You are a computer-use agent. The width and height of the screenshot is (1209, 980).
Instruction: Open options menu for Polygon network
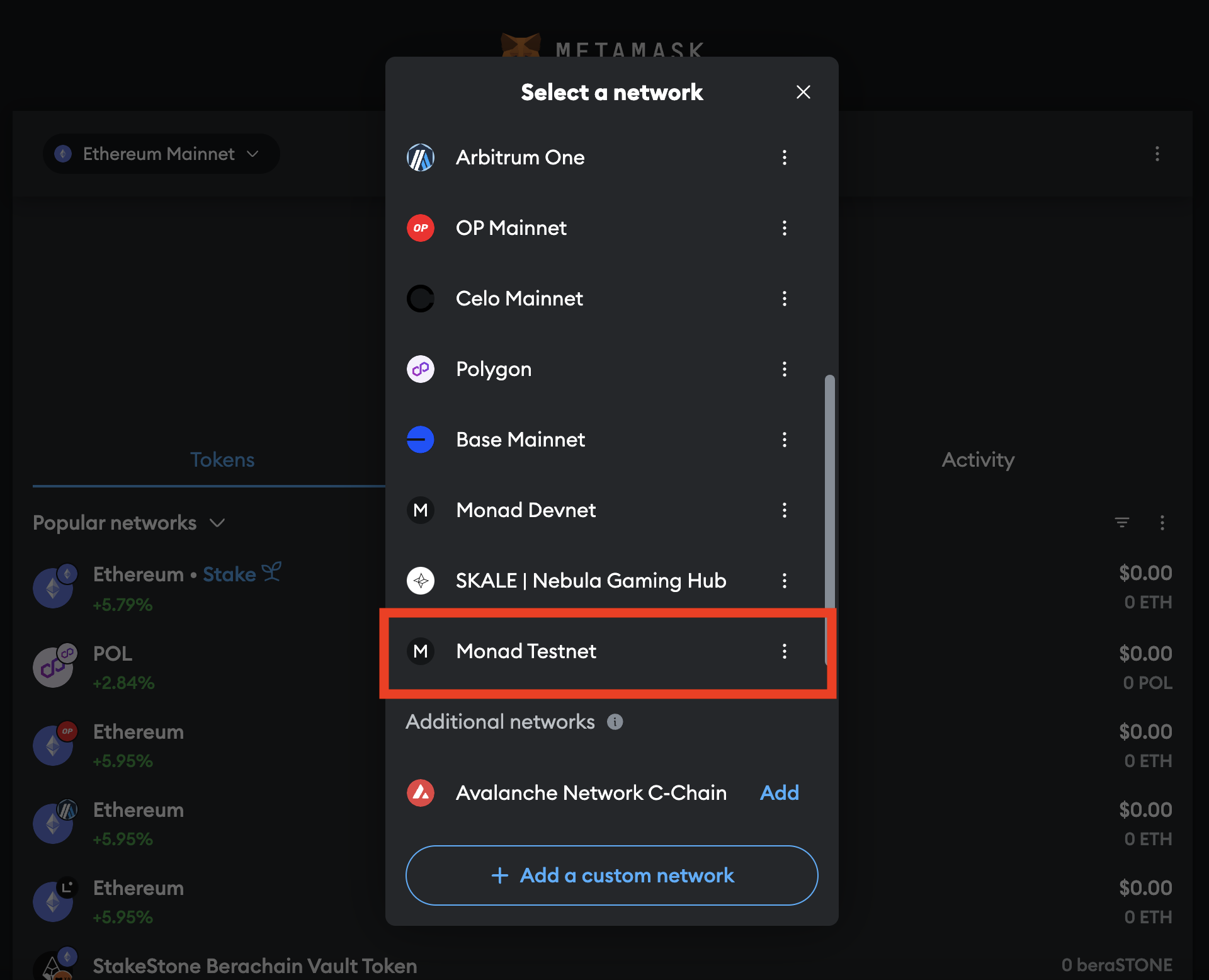tap(785, 369)
